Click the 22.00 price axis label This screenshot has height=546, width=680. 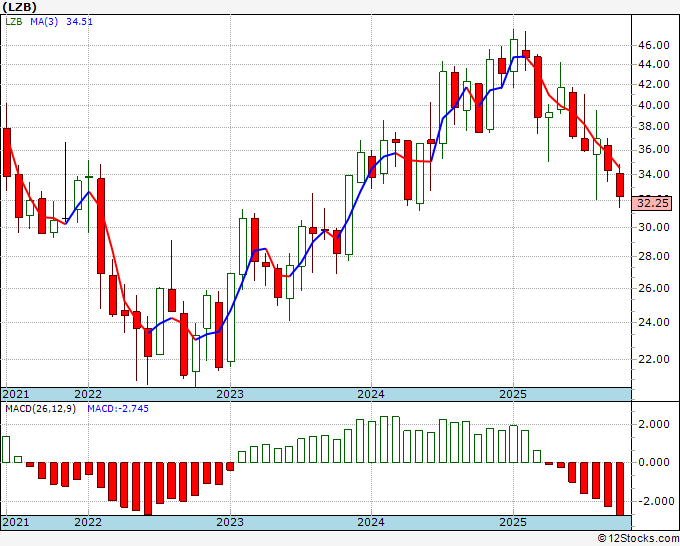[x=653, y=359]
